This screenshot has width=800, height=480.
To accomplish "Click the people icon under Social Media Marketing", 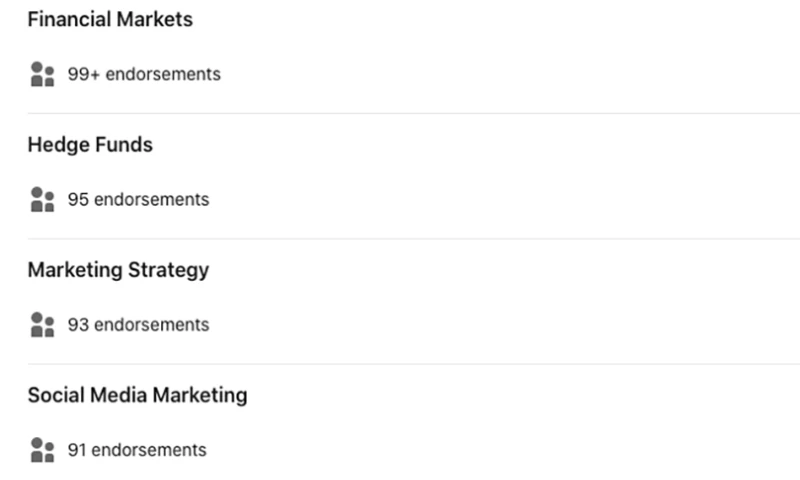I will click(x=41, y=449).
